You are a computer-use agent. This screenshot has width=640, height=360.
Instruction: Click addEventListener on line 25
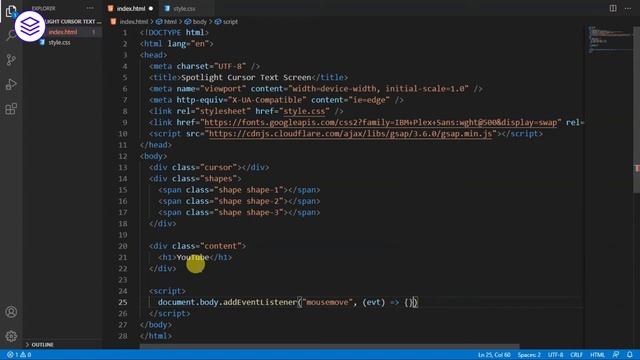pyautogui.click(x=260, y=302)
